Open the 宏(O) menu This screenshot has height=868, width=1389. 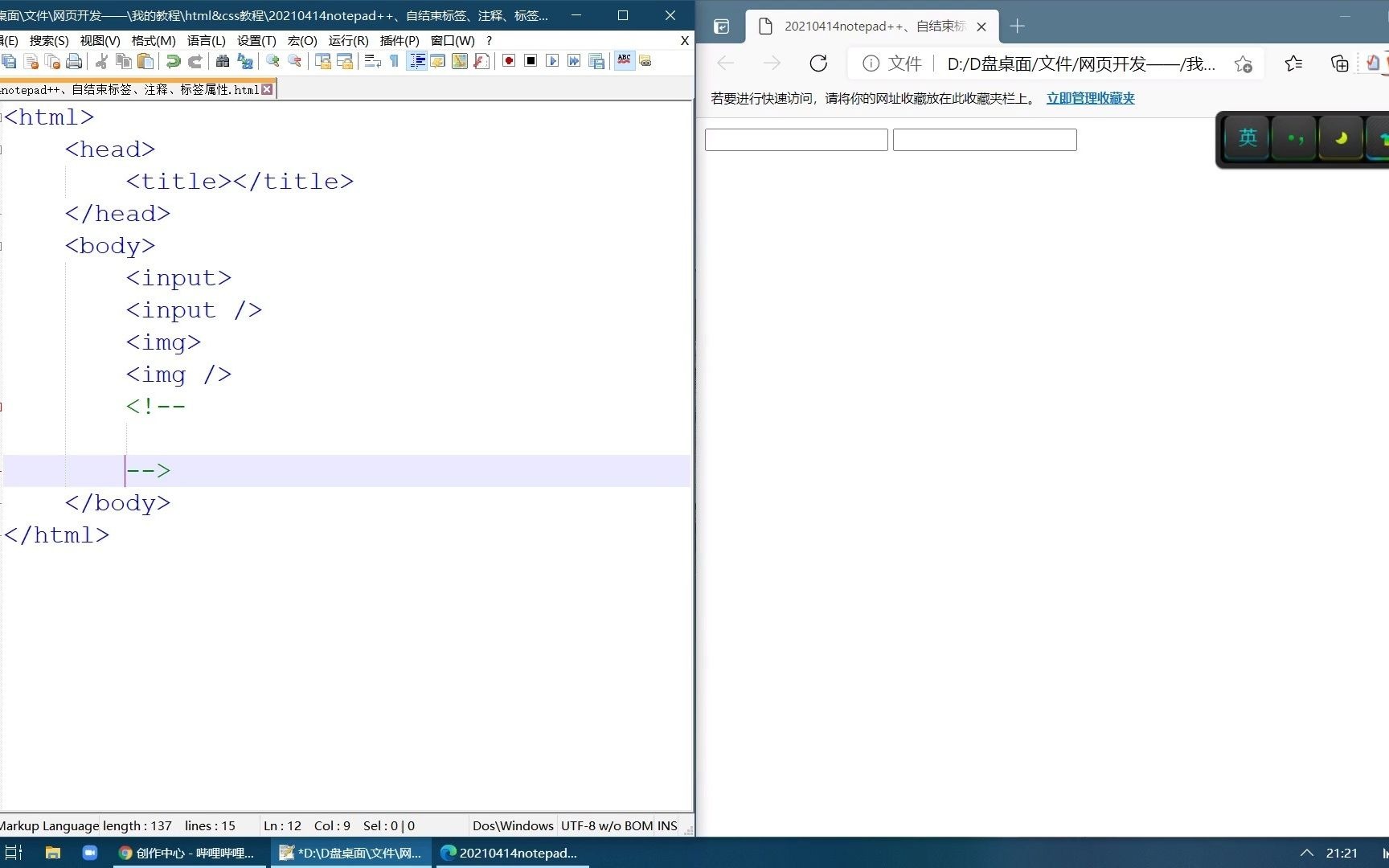[x=302, y=40]
